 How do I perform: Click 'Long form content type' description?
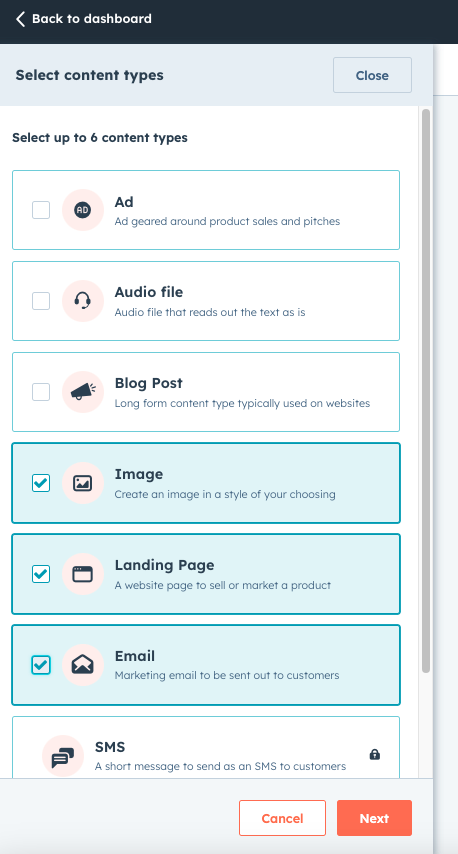pos(242,404)
